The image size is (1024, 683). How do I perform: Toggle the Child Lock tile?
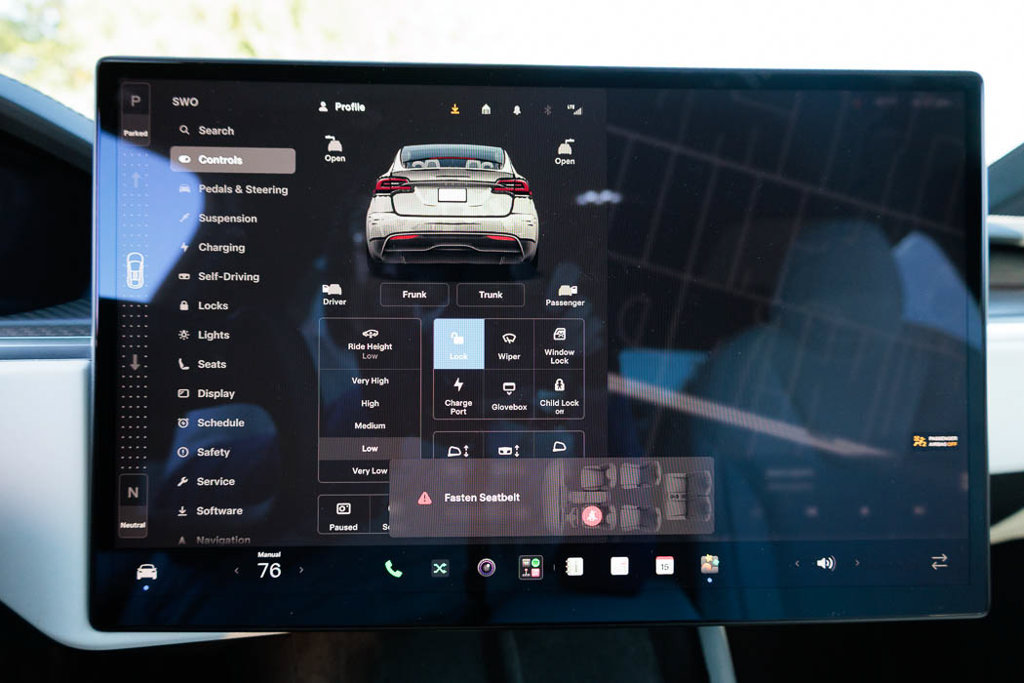click(559, 395)
